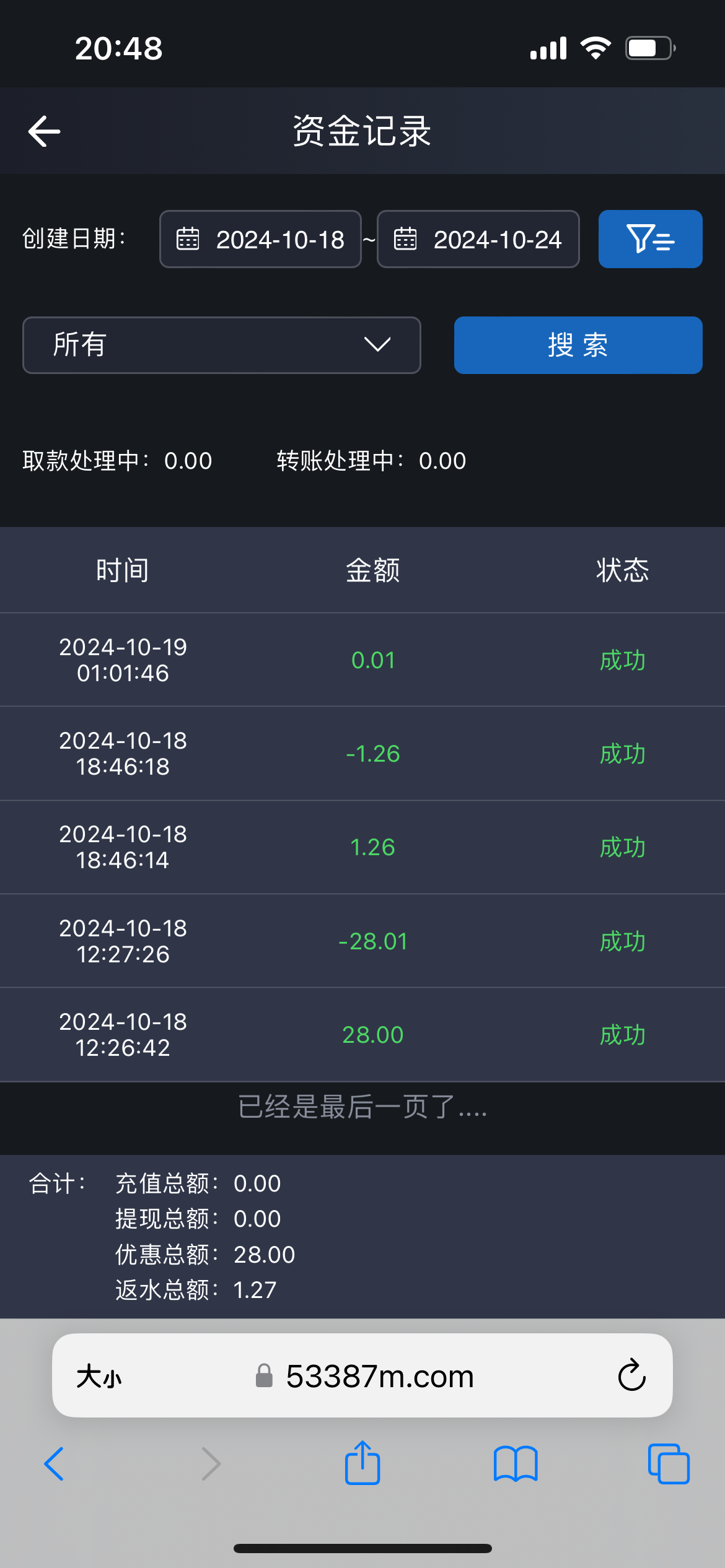The height and width of the screenshot is (1568, 725).
Task: Click the end date calendar icon
Action: 405,239
